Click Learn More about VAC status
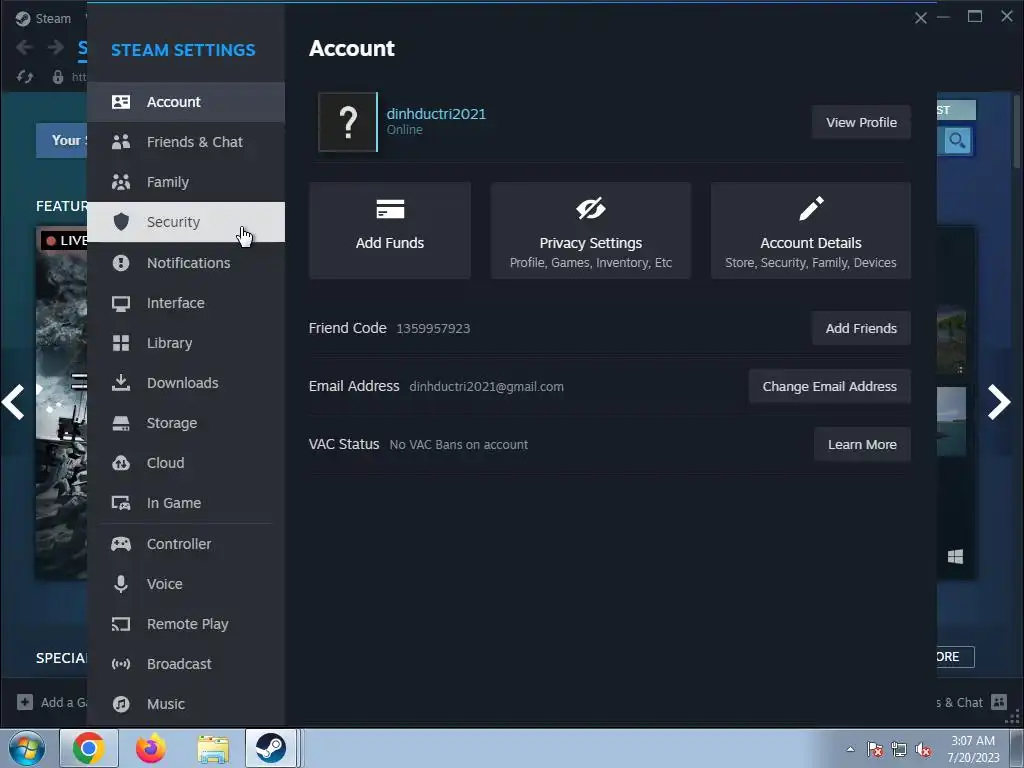 (862, 444)
